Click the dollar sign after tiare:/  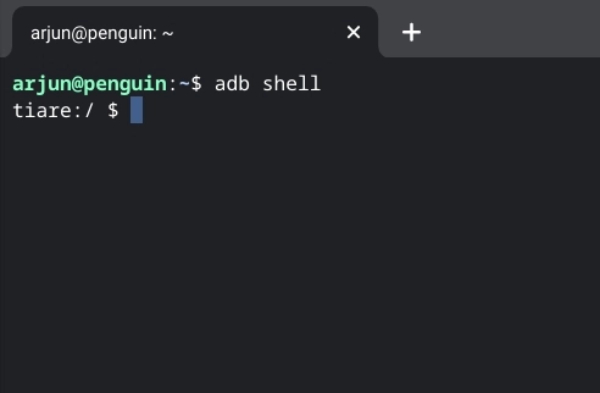coord(113,110)
